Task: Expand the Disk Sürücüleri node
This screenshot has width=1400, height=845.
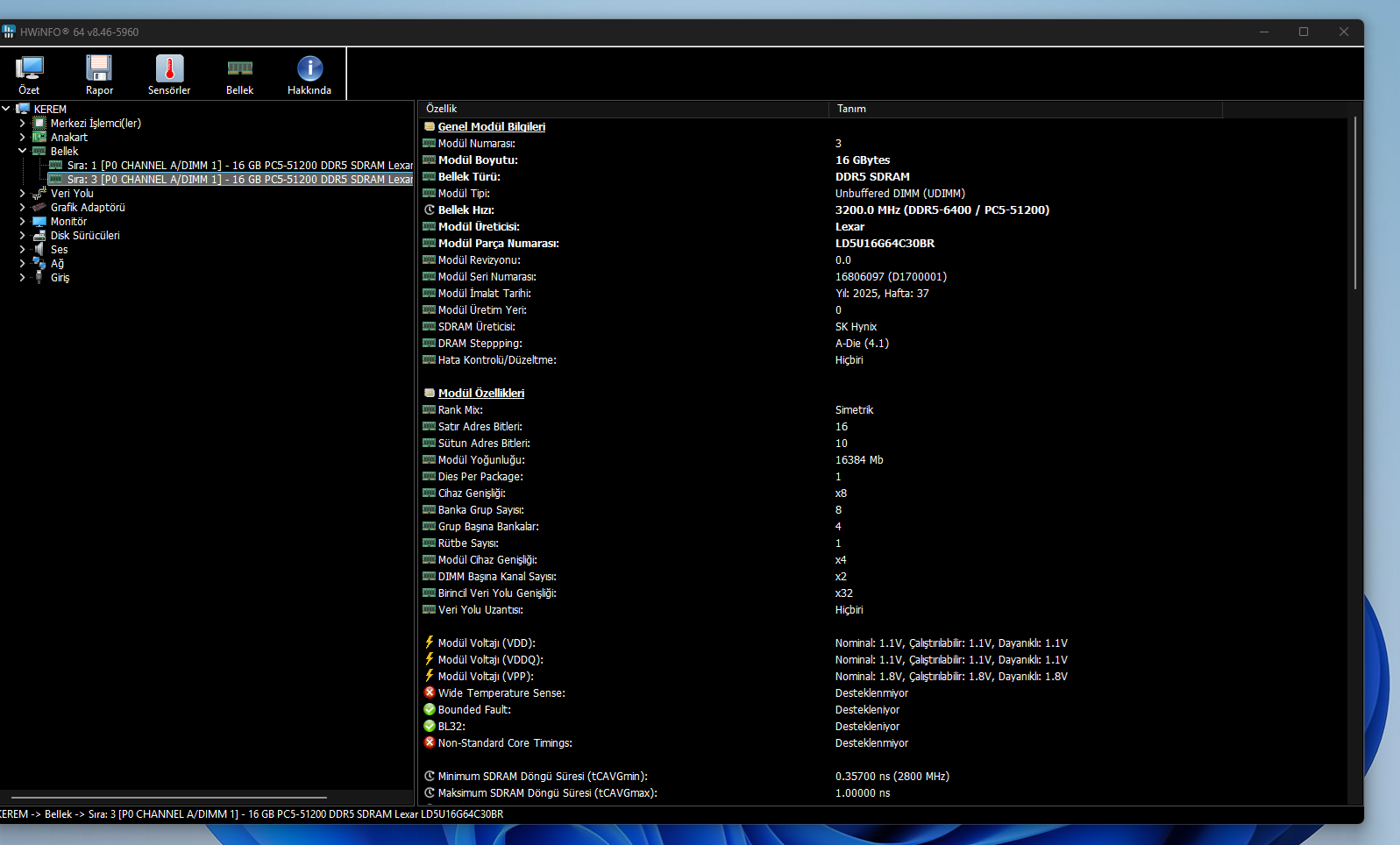Action: click(x=22, y=235)
